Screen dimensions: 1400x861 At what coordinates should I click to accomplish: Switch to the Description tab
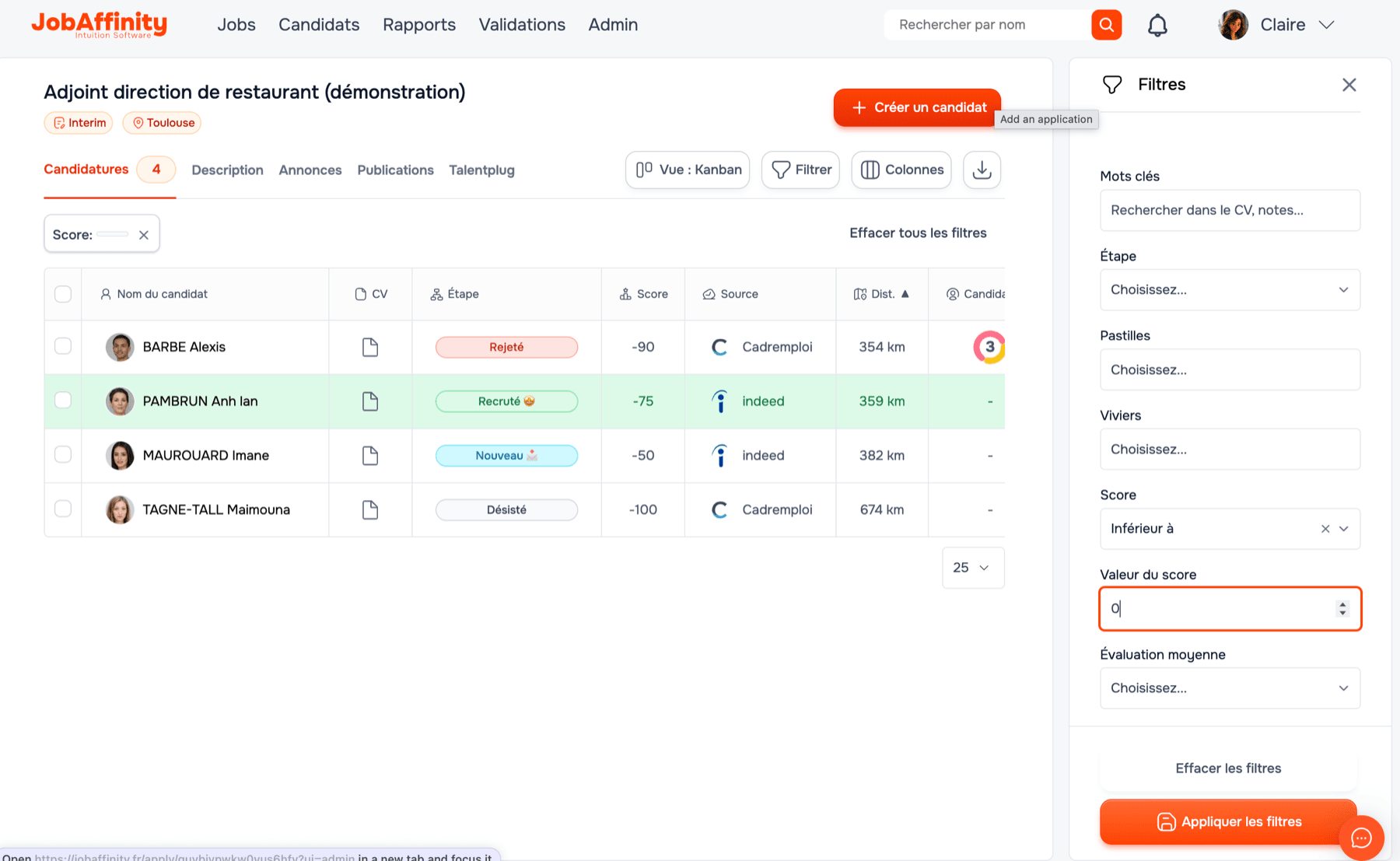pos(227,170)
